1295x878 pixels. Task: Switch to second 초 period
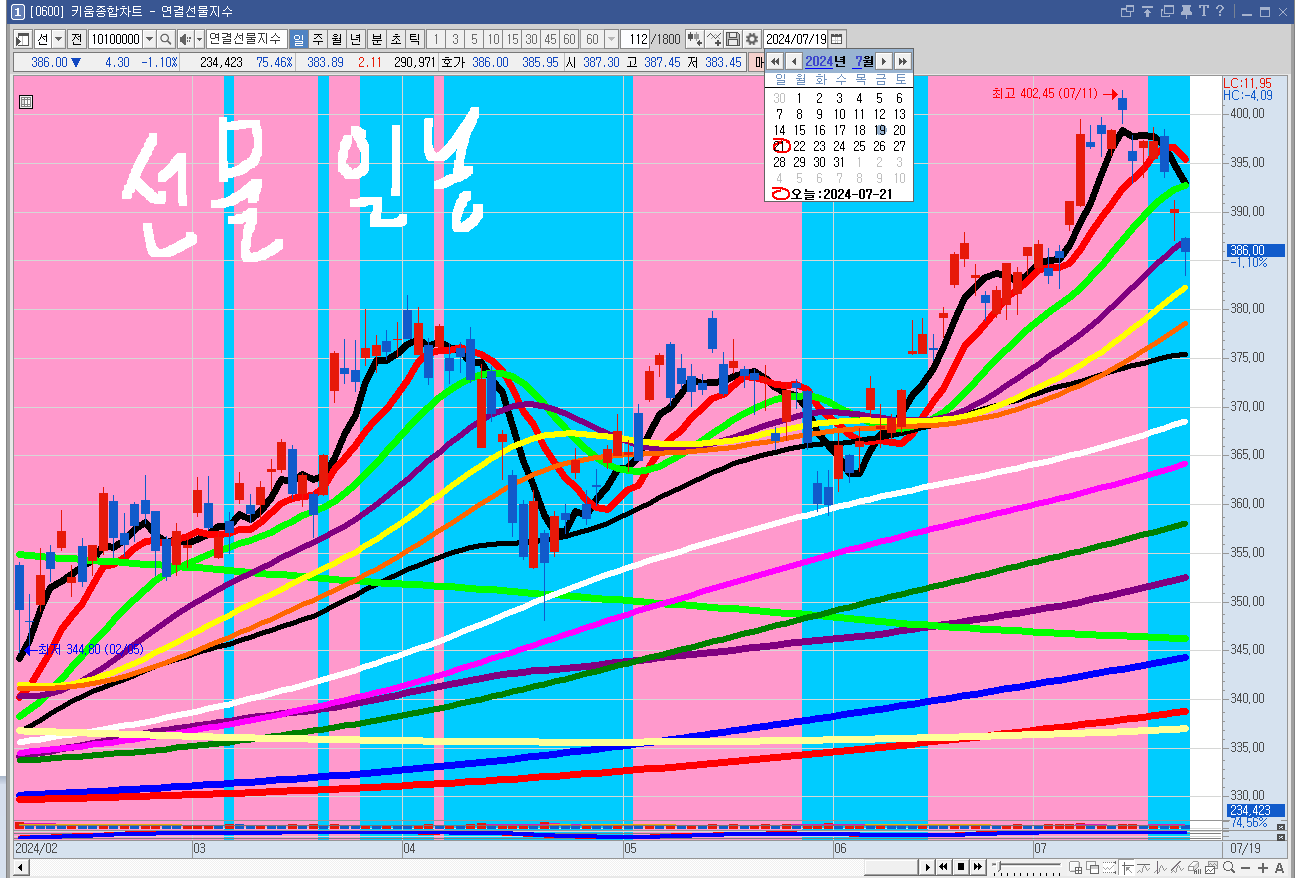tap(396, 39)
